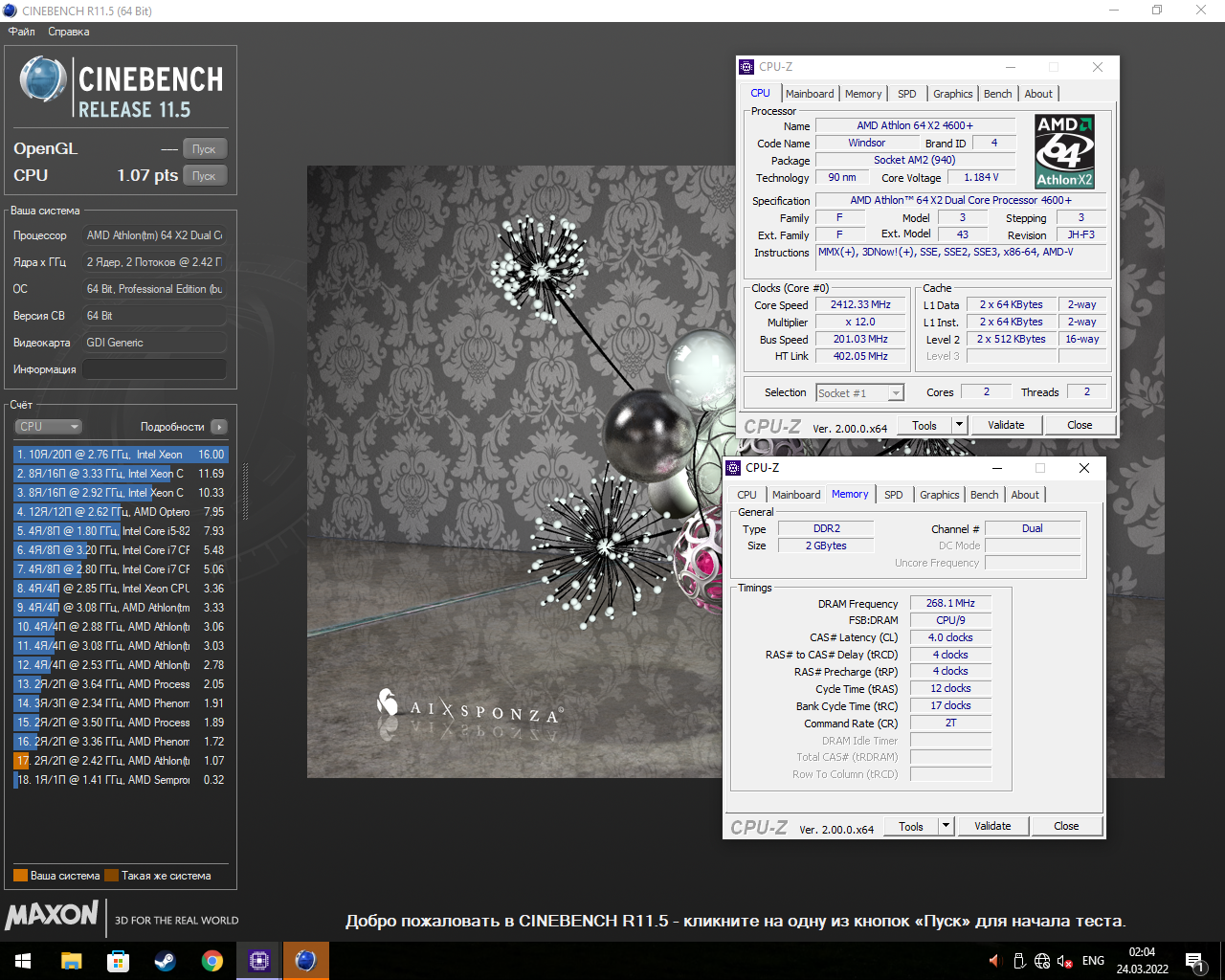Select Bench tab in upper CPU-Z
Screen dimensions: 1225x980
point(998,94)
